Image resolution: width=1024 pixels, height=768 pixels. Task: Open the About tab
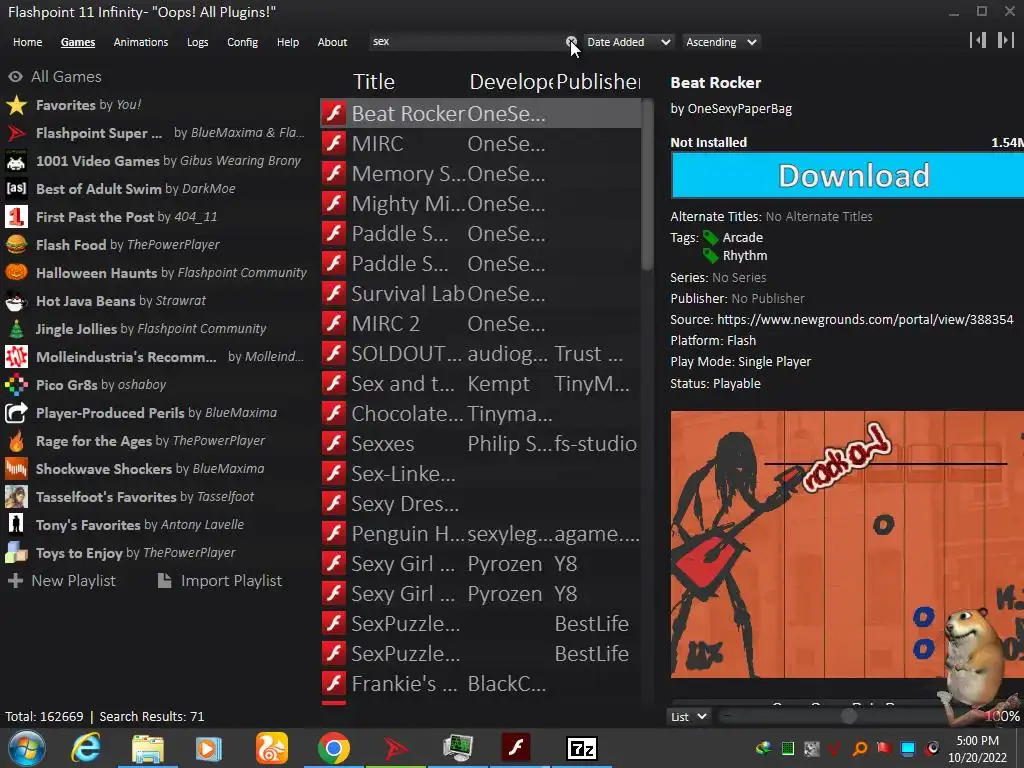[x=332, y=42]
